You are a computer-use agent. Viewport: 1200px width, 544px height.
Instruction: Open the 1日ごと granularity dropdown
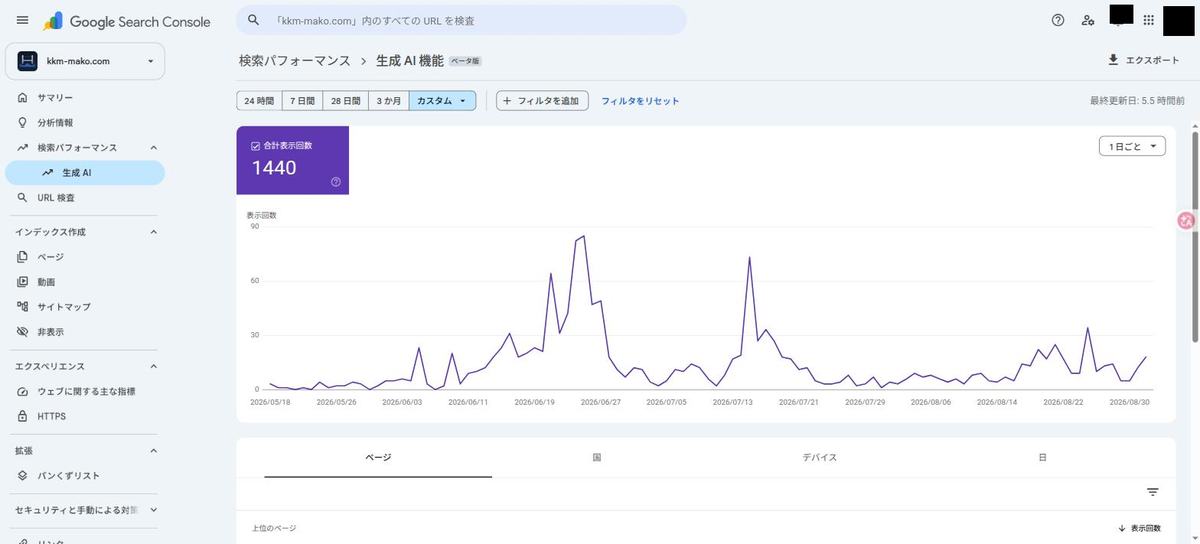(1132, 146)
